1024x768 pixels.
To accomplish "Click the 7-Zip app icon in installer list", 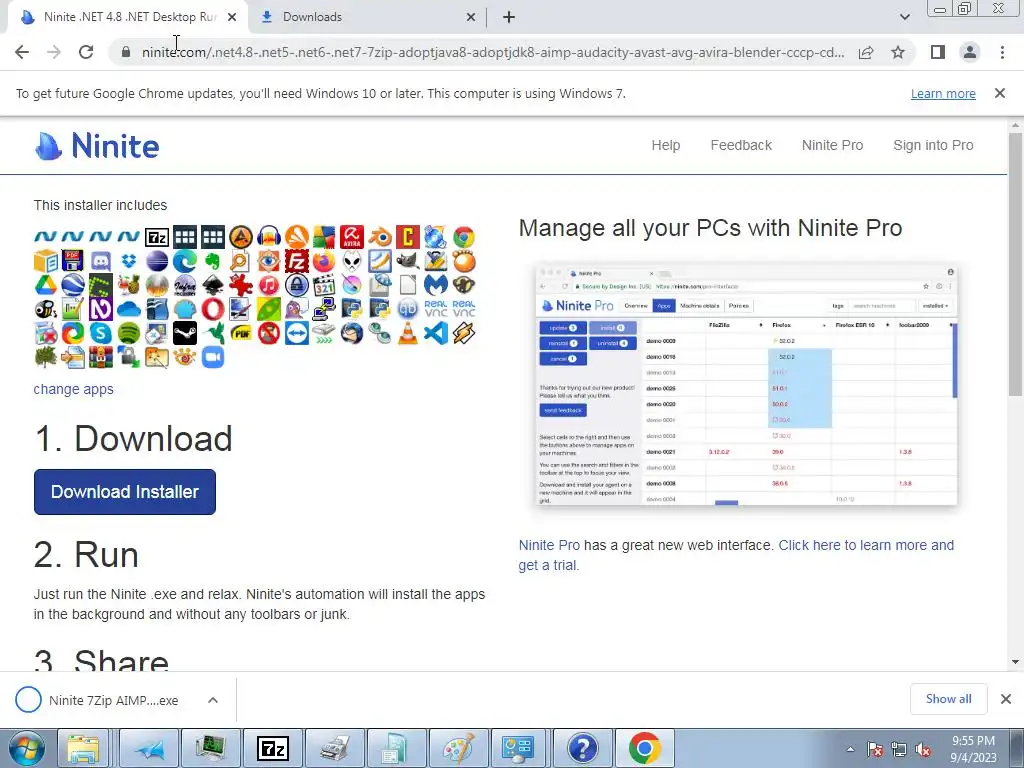I will point(157,236).
